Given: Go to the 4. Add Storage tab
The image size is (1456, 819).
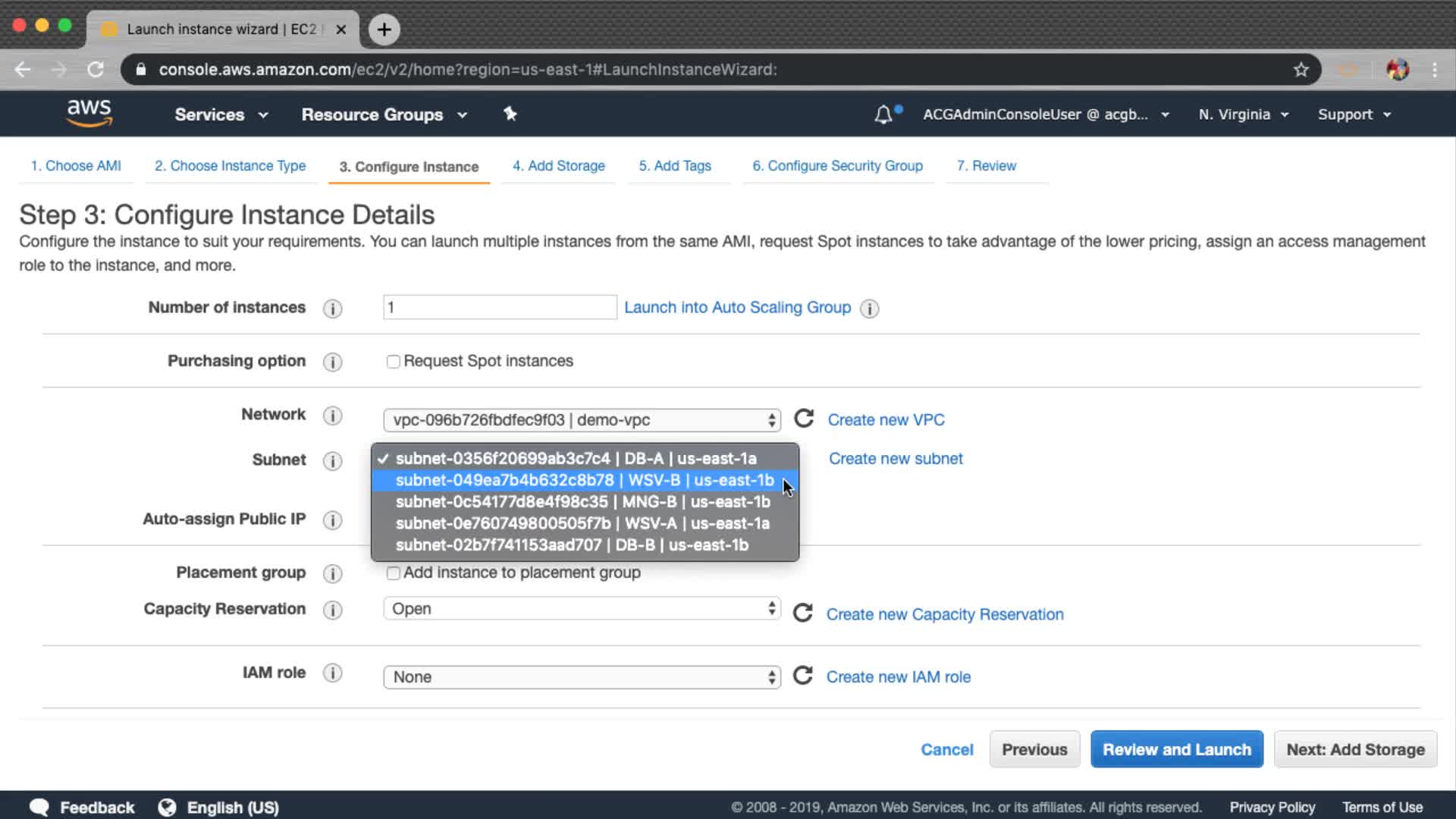Looking at the screenshot, I should tap(558, 166).
